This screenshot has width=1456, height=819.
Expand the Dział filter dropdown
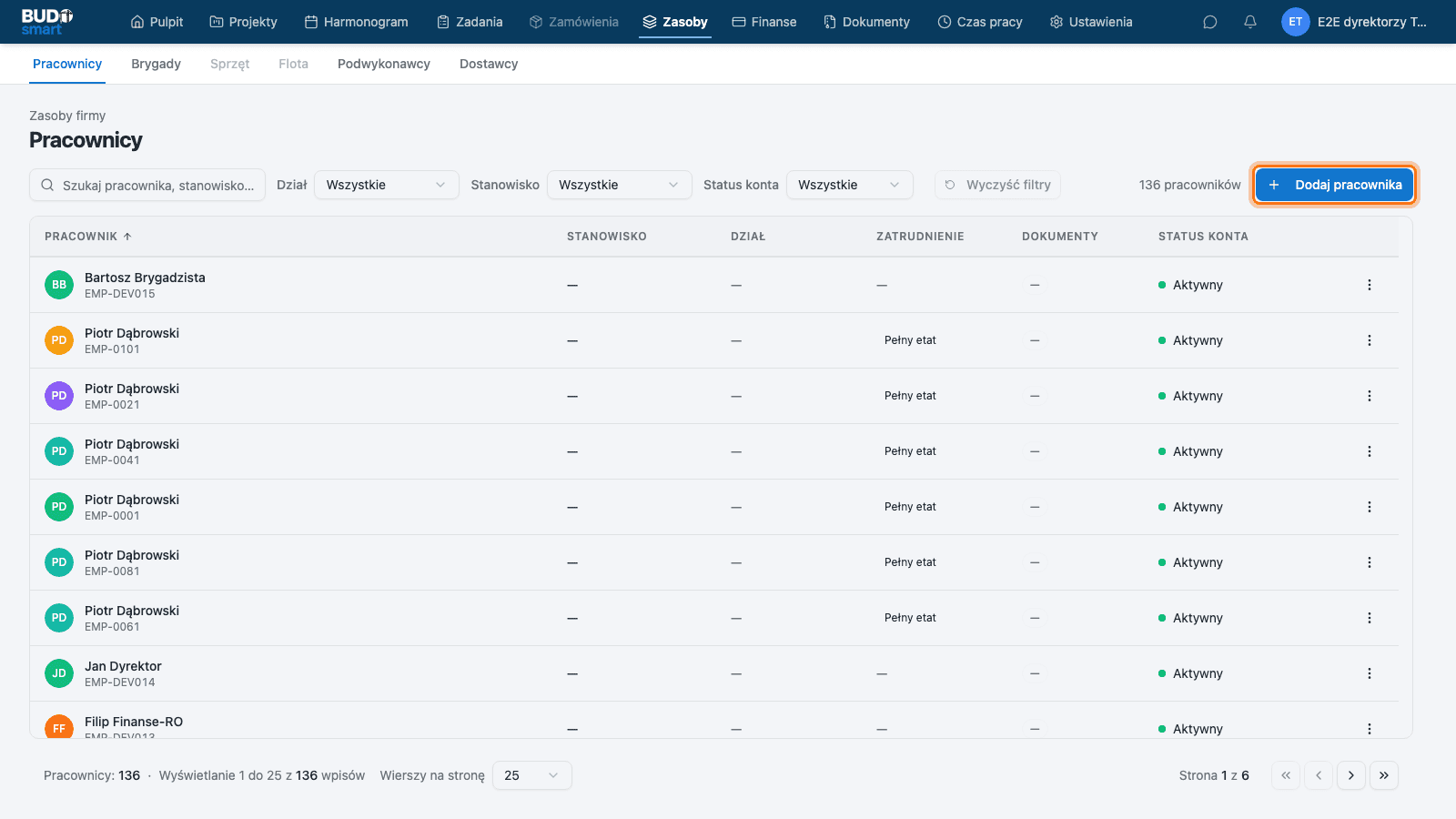pos(387,185)
